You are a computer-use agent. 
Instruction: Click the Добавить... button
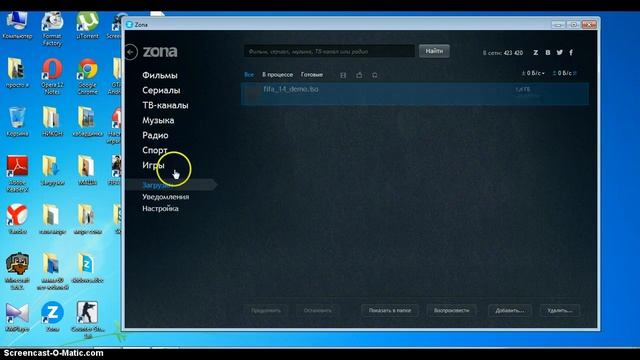tap(510, 311)
